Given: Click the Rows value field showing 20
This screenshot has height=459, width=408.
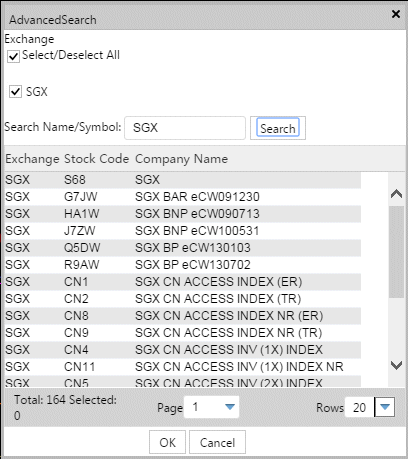Looking at the screenshot, I should coord(360,407).
